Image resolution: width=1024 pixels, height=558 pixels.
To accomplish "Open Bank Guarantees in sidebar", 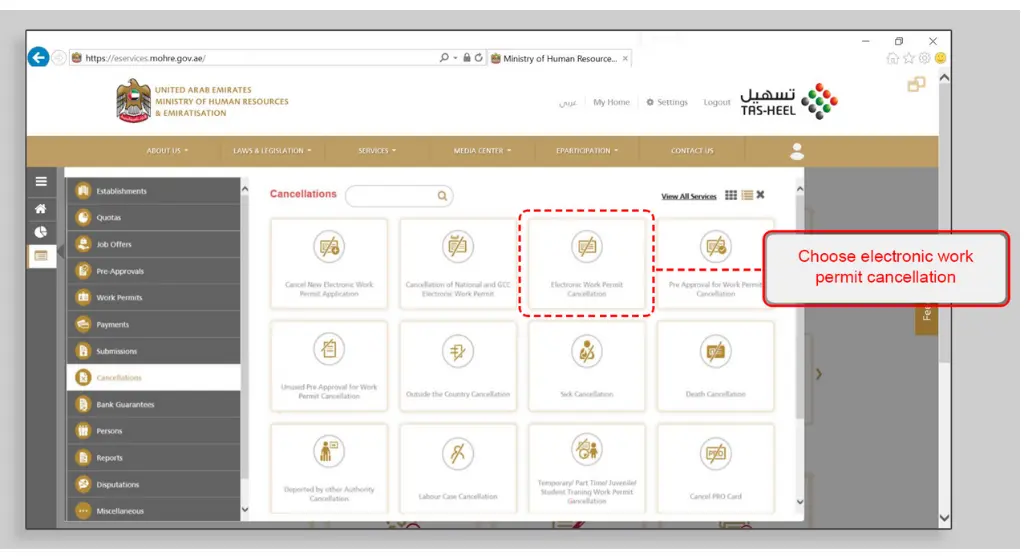I will 153,404.
